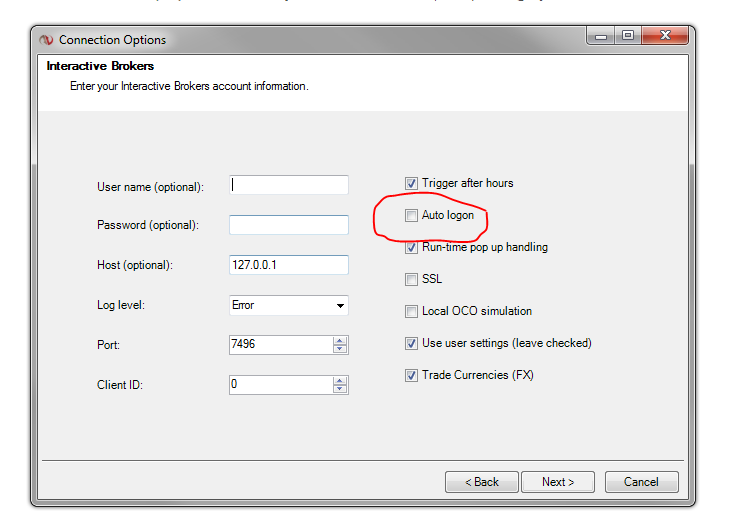Go back with the < Back button
Screen dimensions: 736x523
pos(482,482)
